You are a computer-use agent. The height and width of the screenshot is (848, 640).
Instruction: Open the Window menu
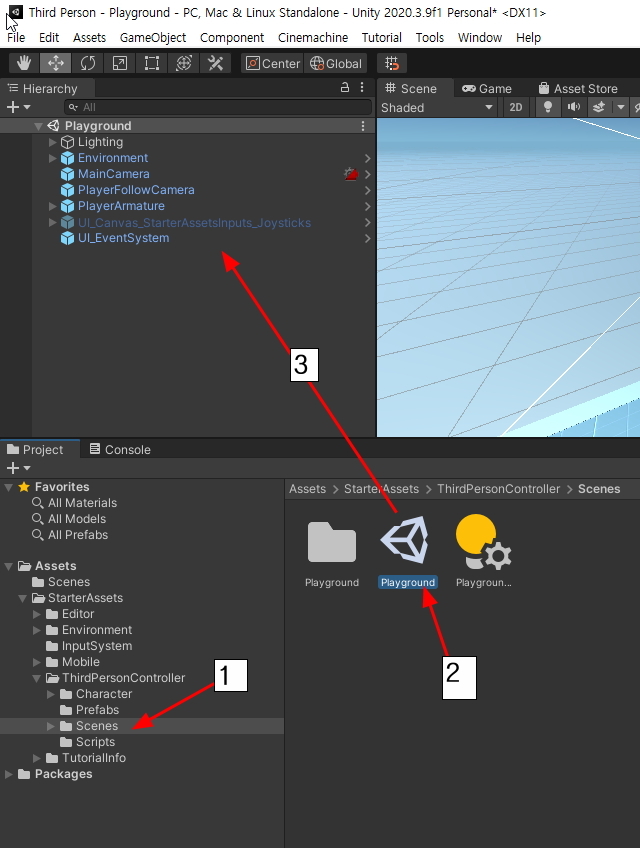(480, 37)
